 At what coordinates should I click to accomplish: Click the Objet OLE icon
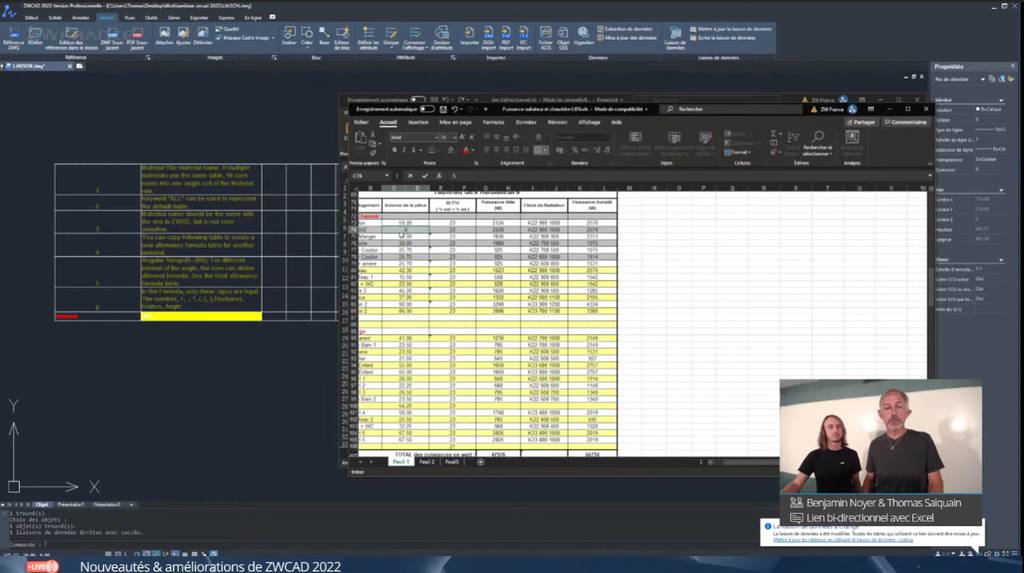(x=563, y=38)
